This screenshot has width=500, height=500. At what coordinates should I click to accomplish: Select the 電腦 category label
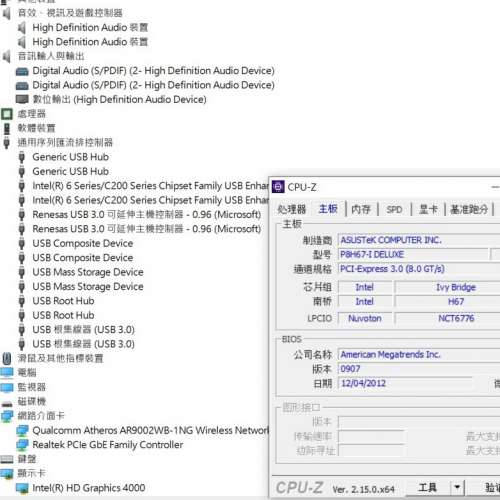click(x=27, y=373)
